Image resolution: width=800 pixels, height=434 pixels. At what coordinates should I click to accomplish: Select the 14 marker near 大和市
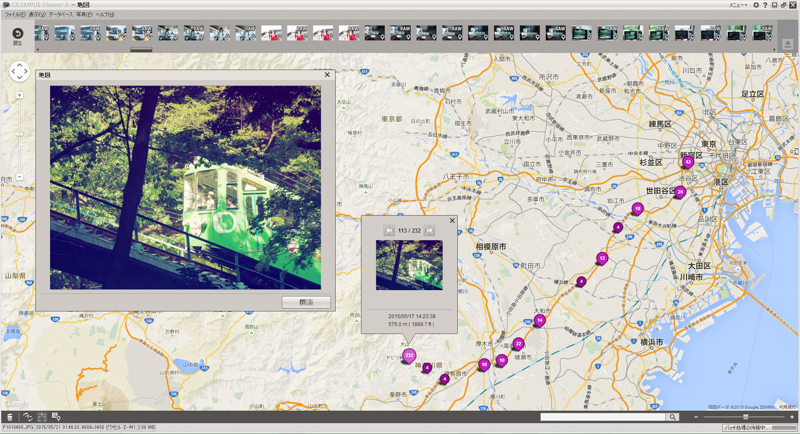pos(540,320)
